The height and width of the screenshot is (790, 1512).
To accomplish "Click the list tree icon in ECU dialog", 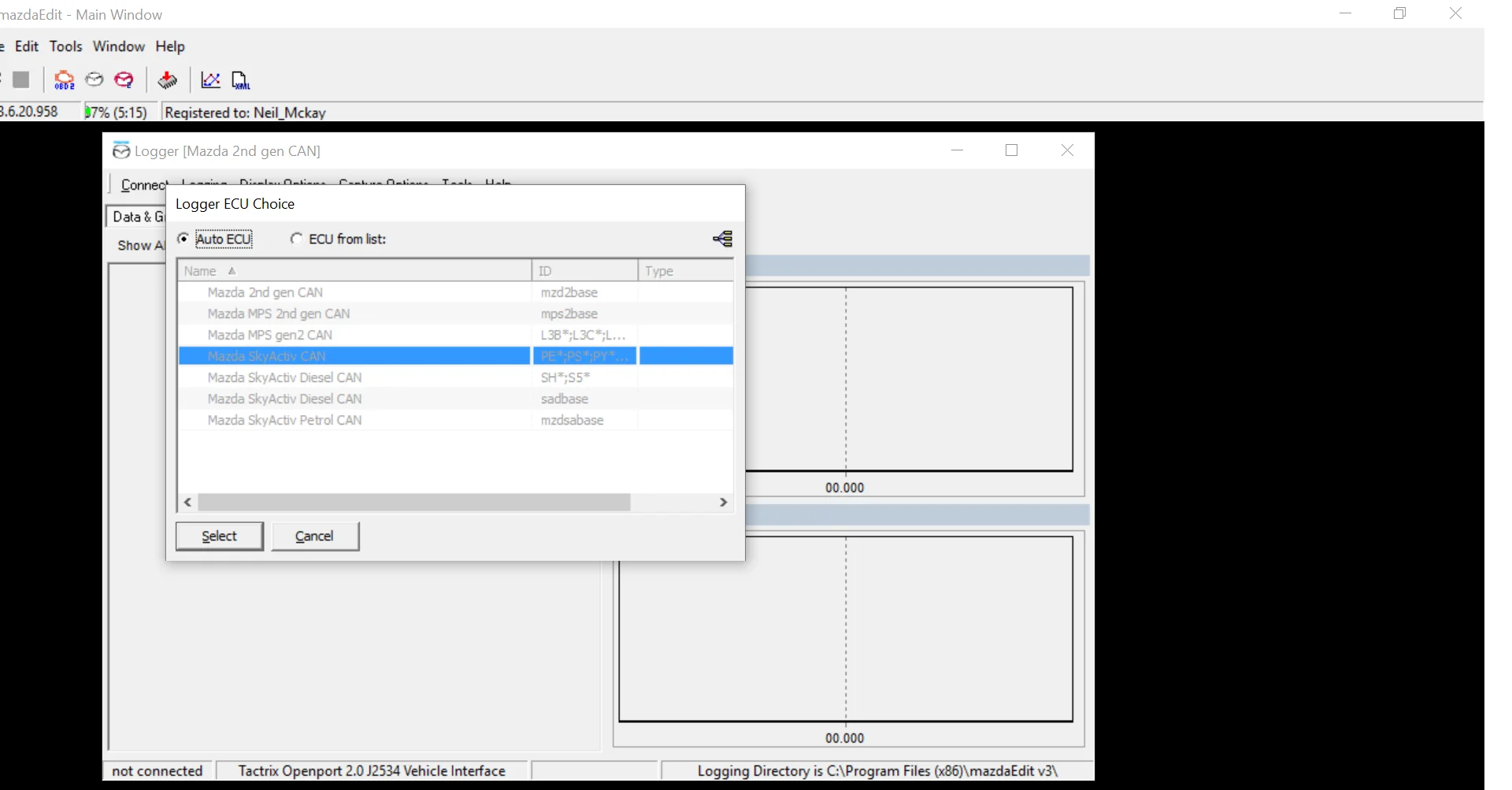I will pos(723,239).
